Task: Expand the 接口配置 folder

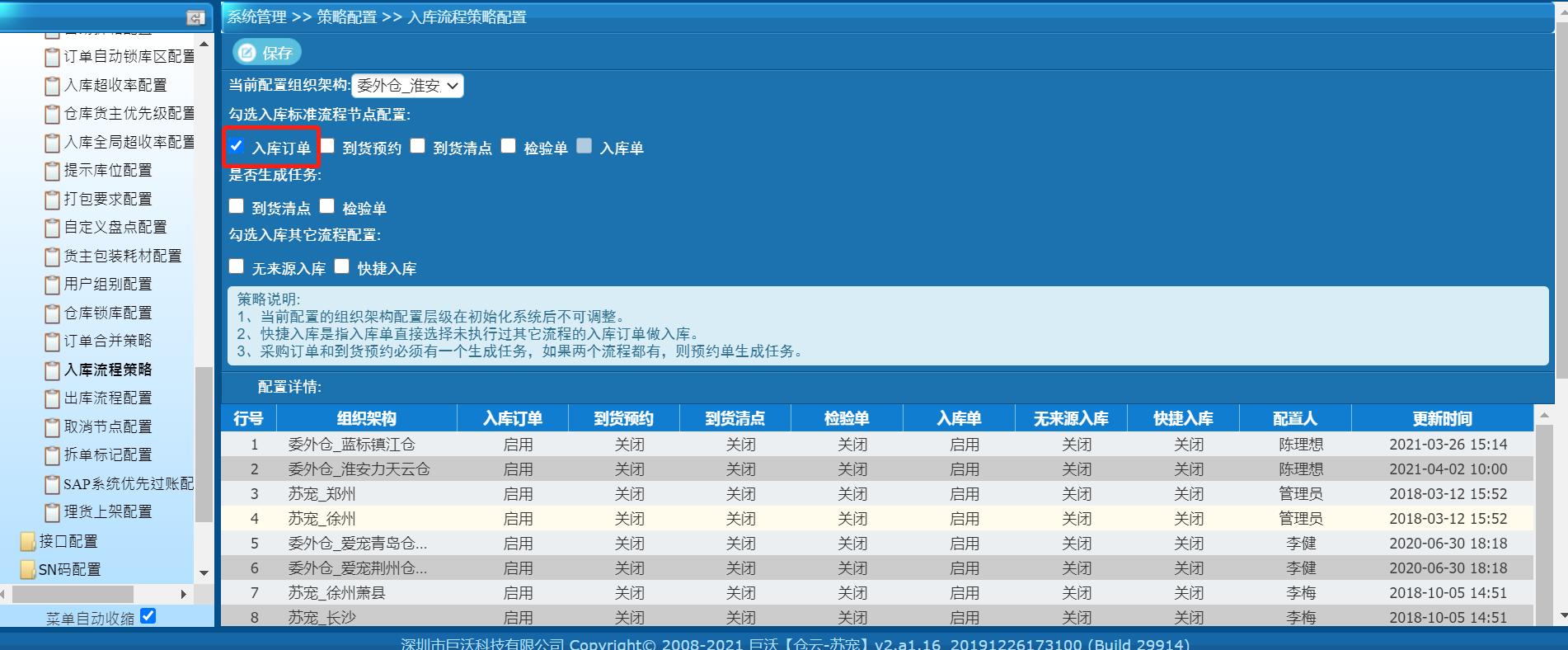Action: pyautogui.click(x=68, y=541)
